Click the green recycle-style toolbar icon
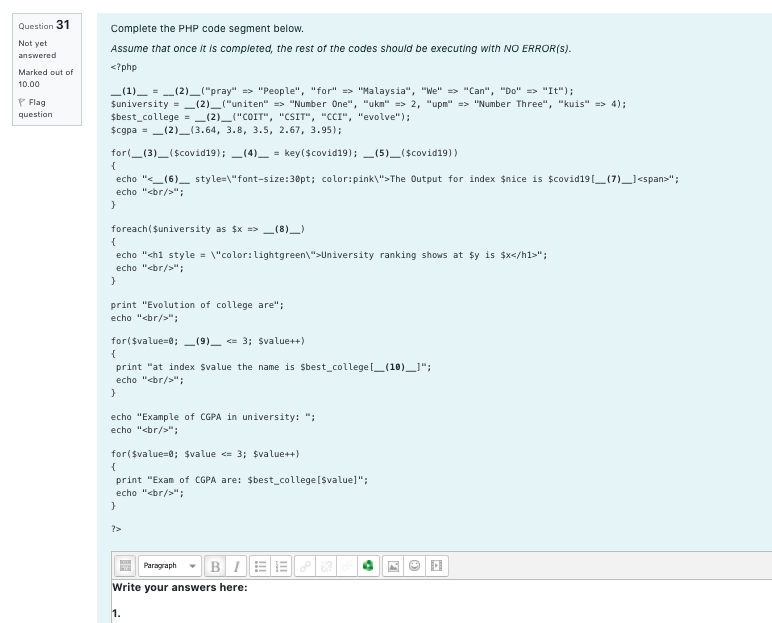Screen dimensions: 772x623 [x=368, y=566]
